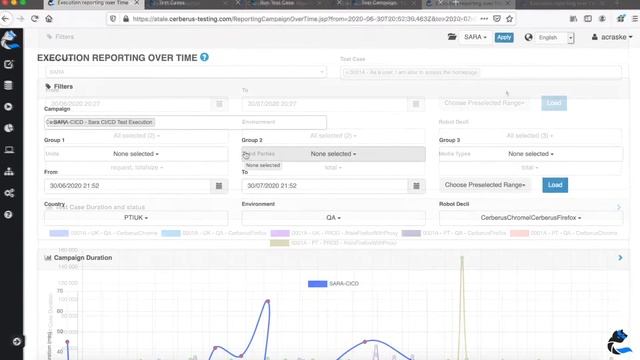Click the folder icon next to SARA
The height and width of the screenshot is (360, 640).
coord(452,37)
